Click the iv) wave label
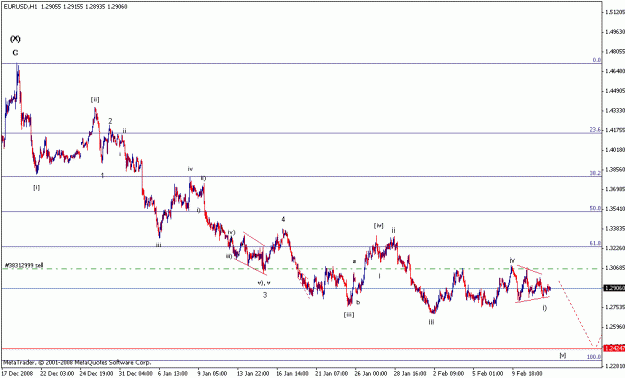625x378 pixels. [231, 232]
